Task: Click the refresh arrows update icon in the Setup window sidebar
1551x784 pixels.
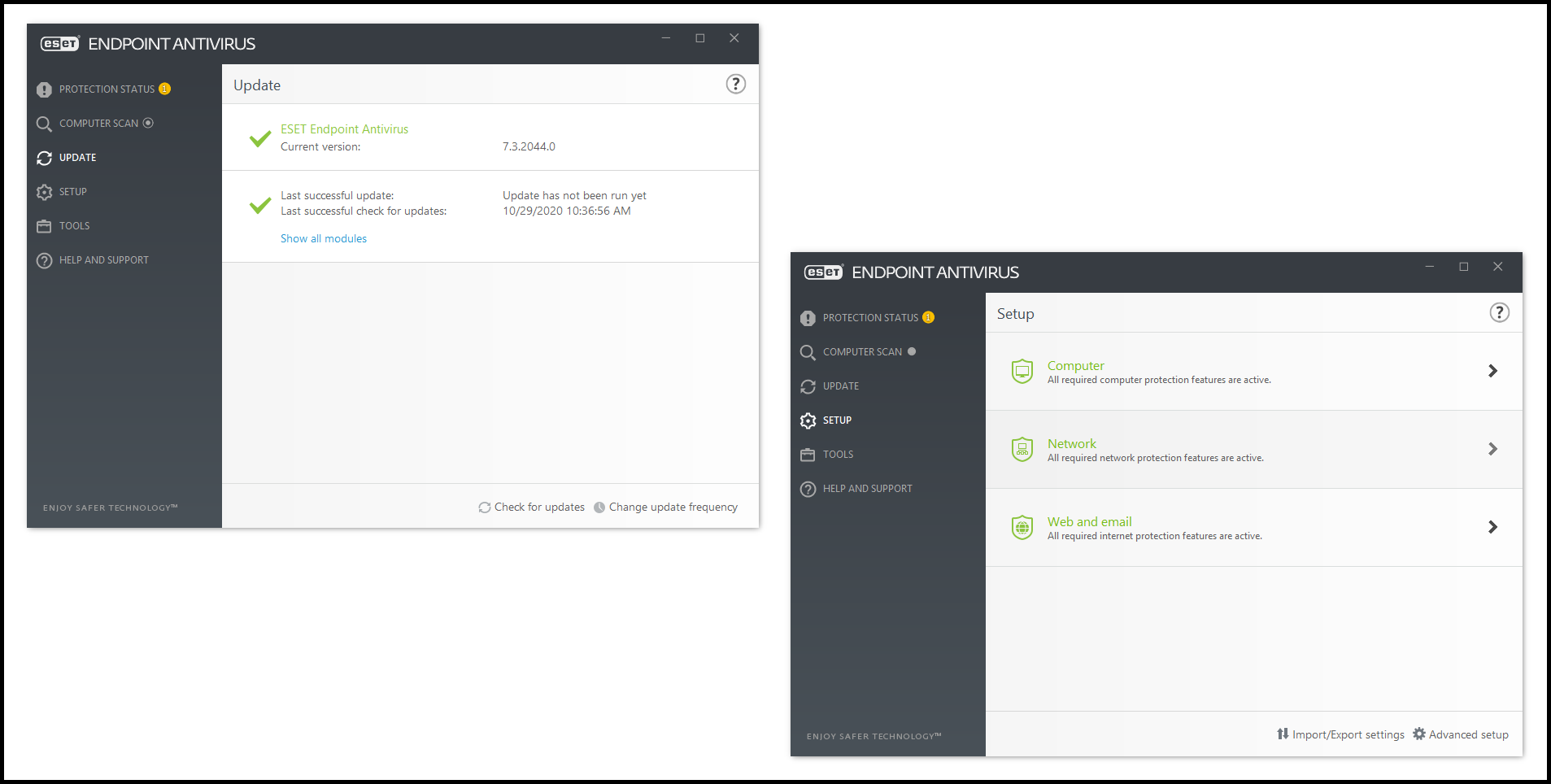Action: pyautogui.click(x=808, y=386)
